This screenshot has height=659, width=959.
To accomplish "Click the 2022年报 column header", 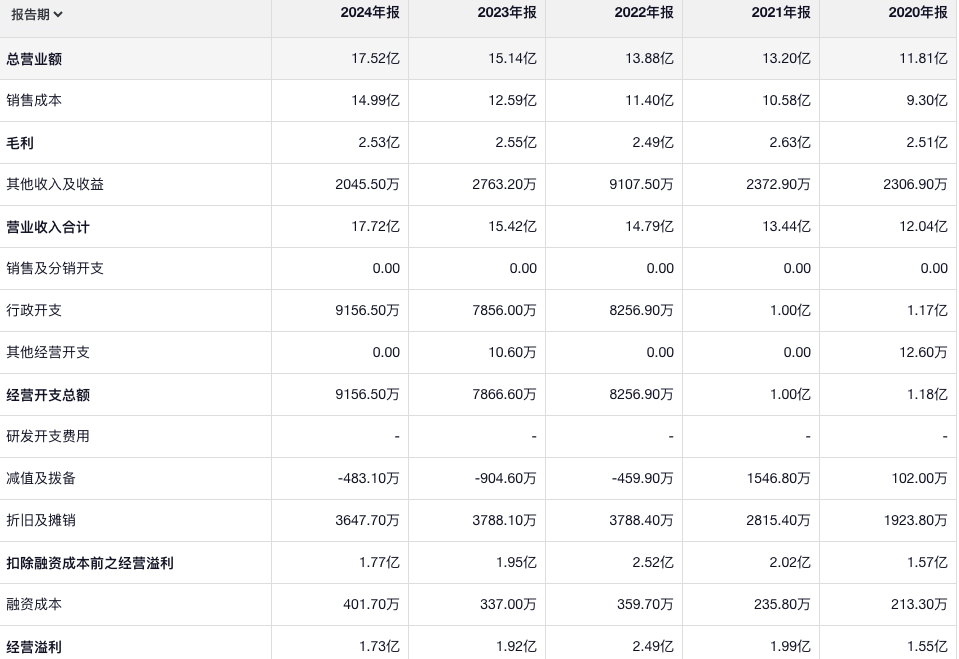I will coord(643,13).
